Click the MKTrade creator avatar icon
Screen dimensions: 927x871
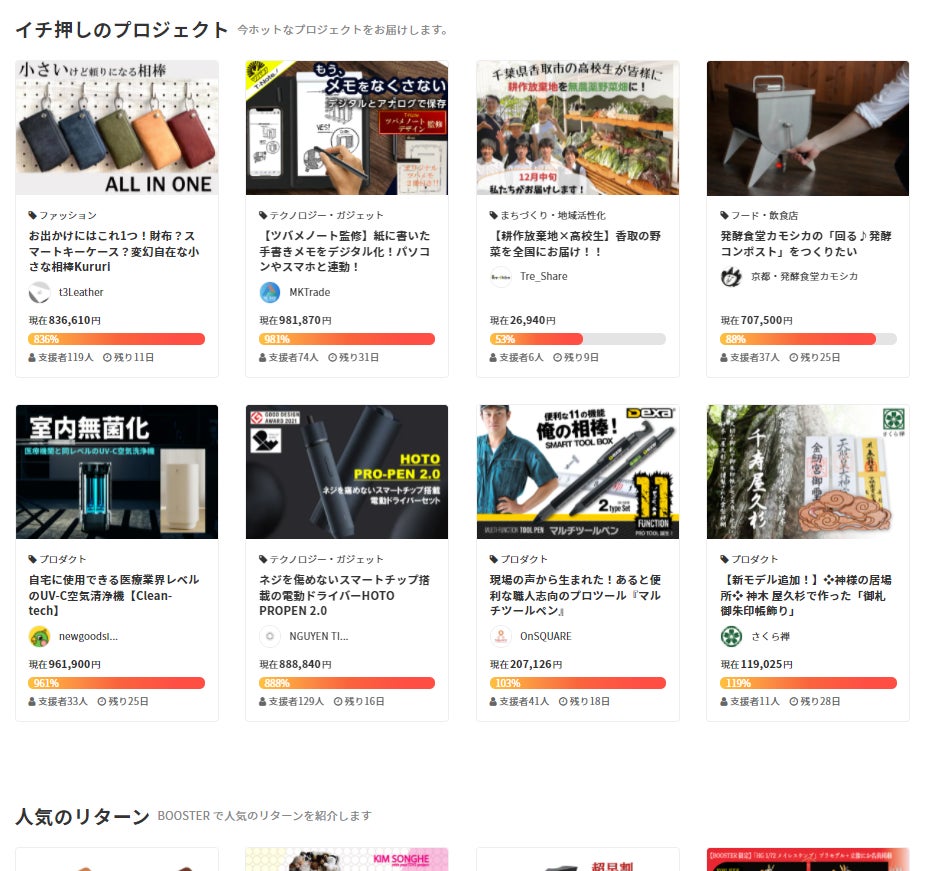point(270,293)
